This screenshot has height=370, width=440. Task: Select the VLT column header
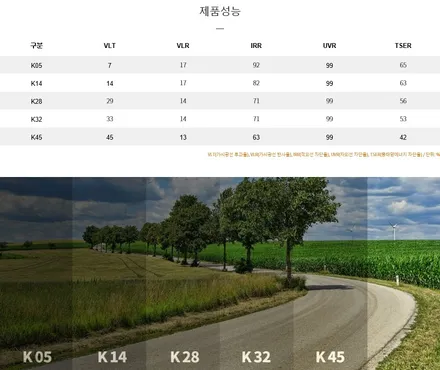coord(110,46)
